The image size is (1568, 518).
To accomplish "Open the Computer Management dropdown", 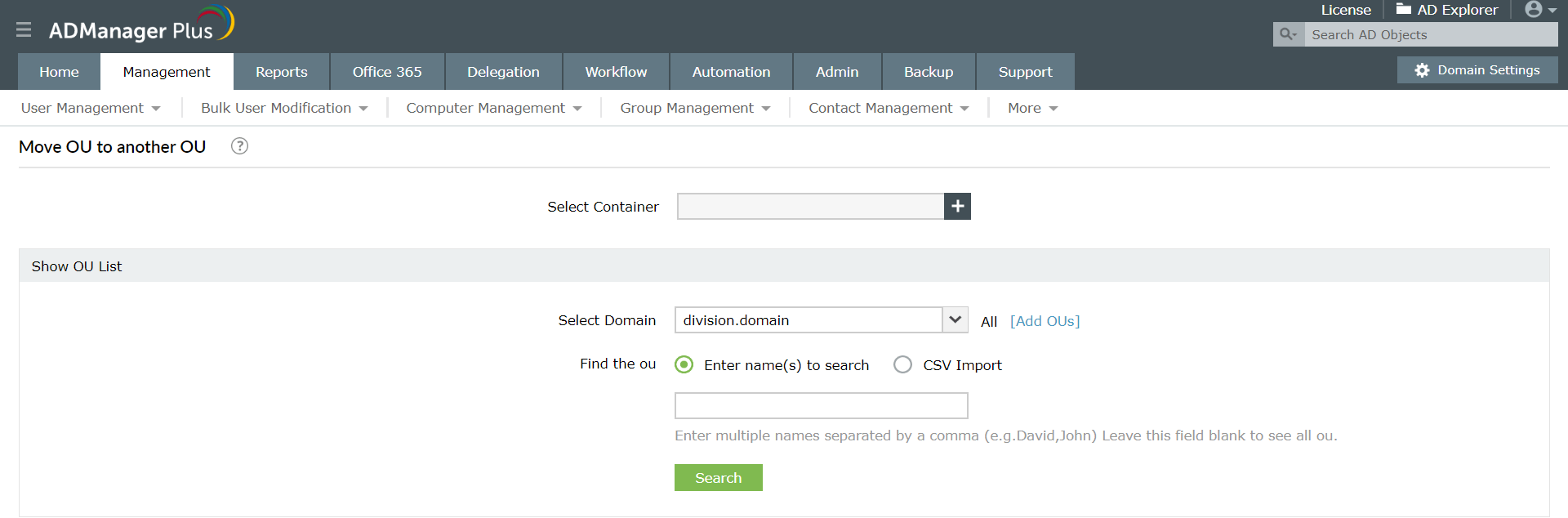I will [493, 108].
